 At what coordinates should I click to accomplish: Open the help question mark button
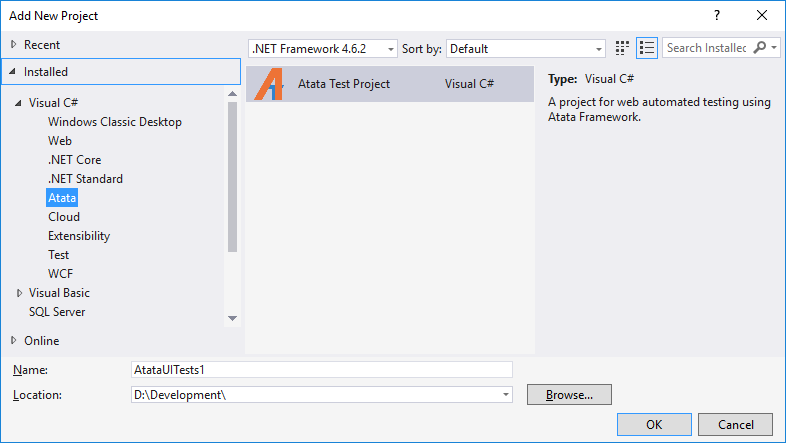717,16
